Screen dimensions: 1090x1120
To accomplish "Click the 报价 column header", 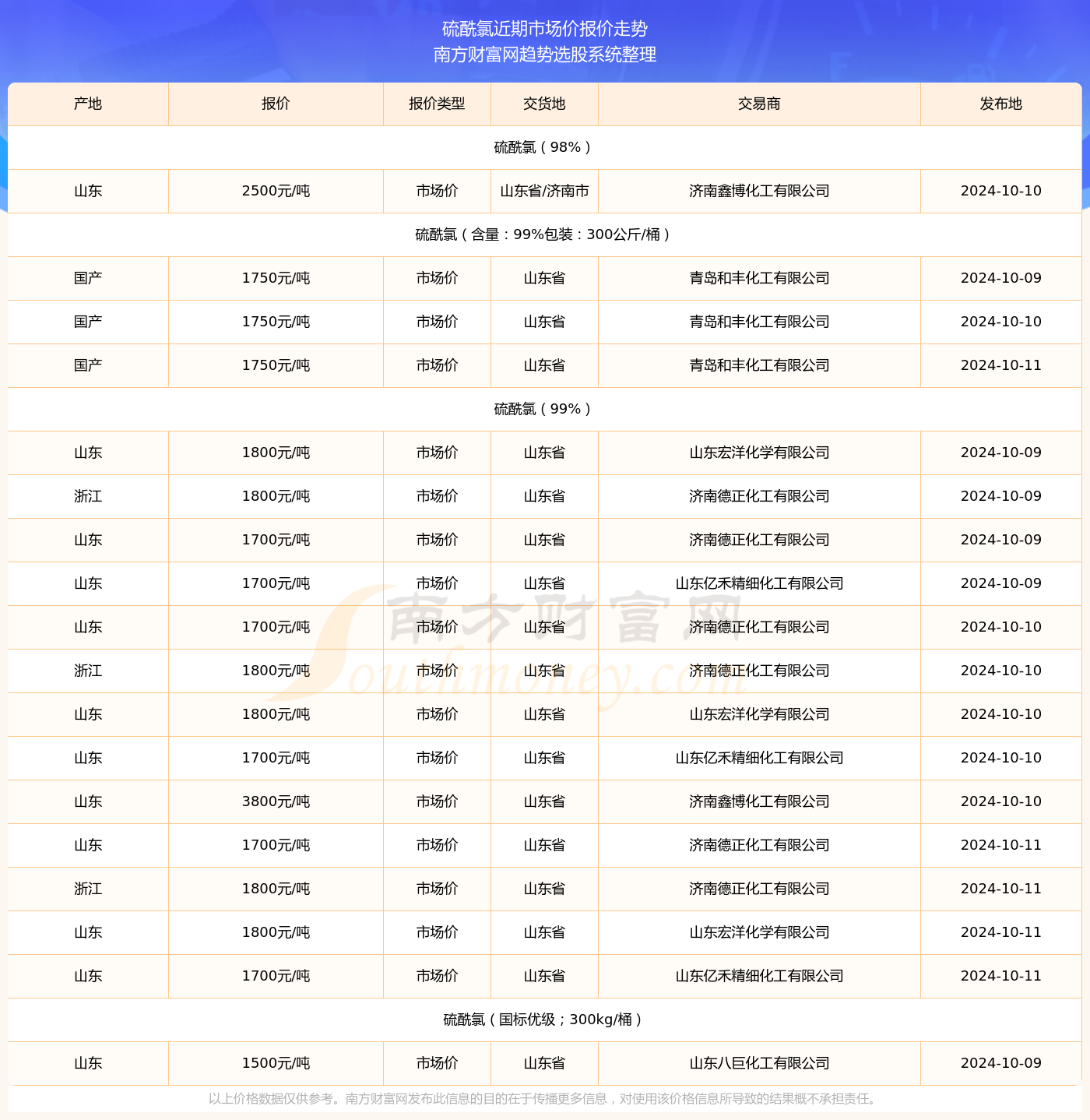I will point(276,104).
